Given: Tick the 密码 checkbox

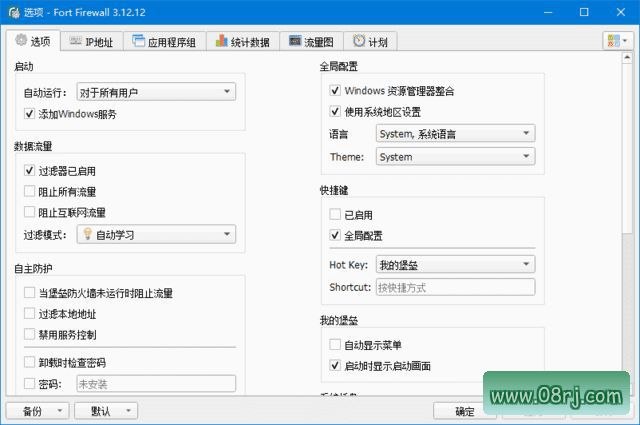Looking at the screenshot, I should tap(29, 384).
